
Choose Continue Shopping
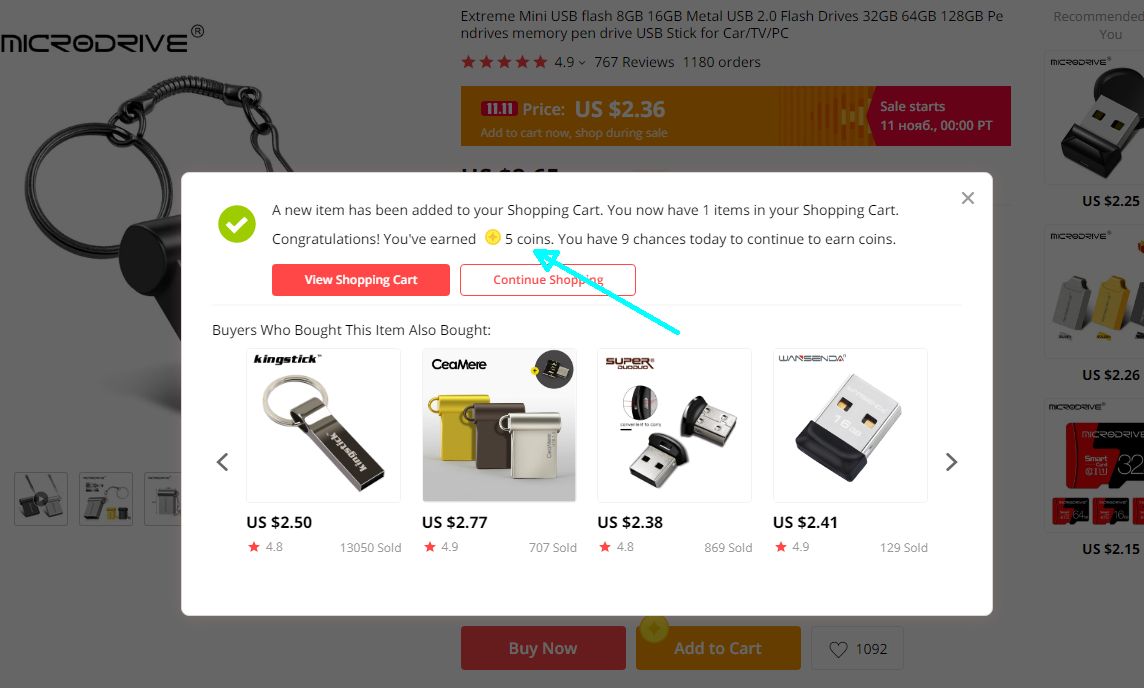(548, 280)
